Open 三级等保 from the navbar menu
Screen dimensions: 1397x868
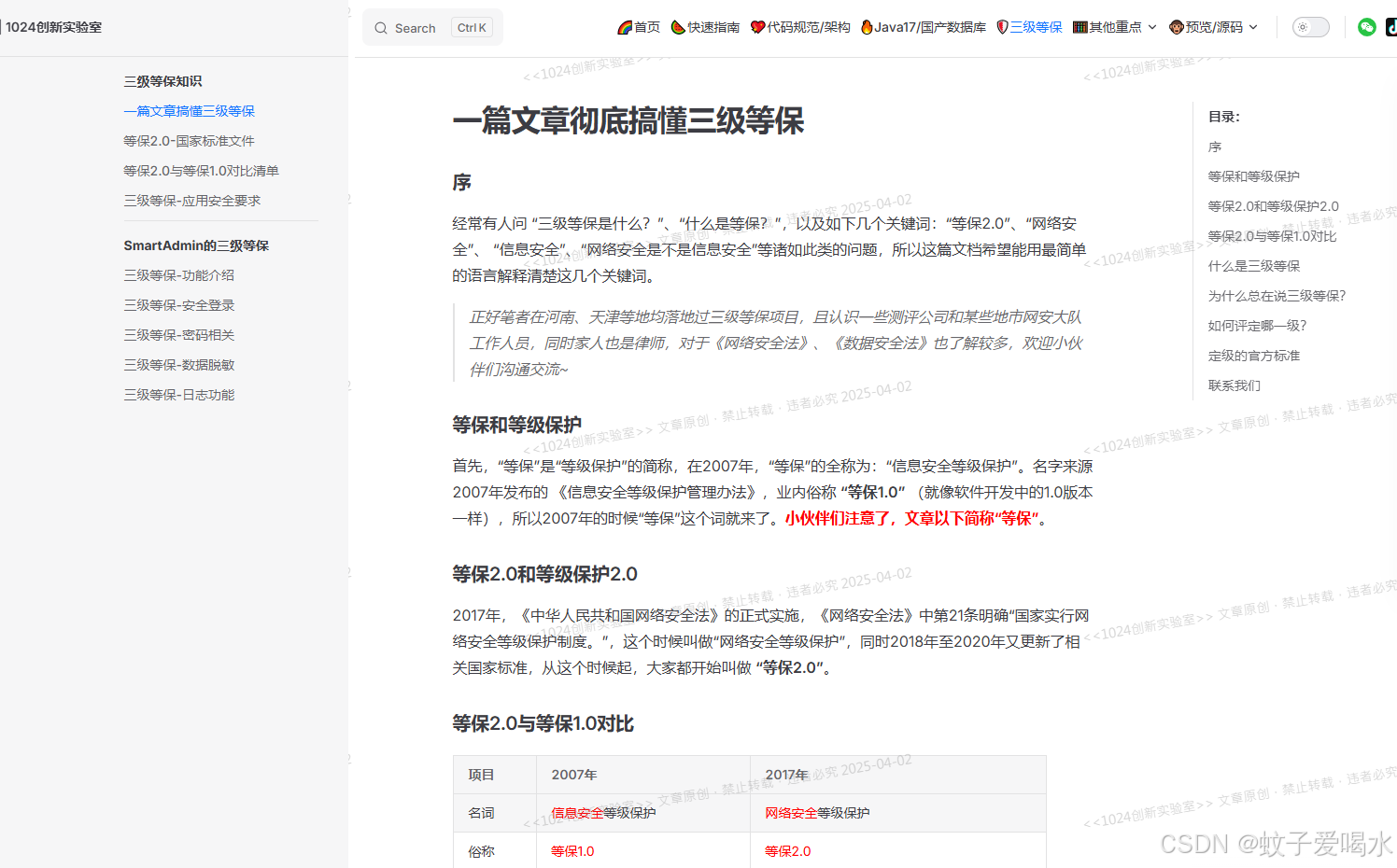click(x=1036, y=27)
